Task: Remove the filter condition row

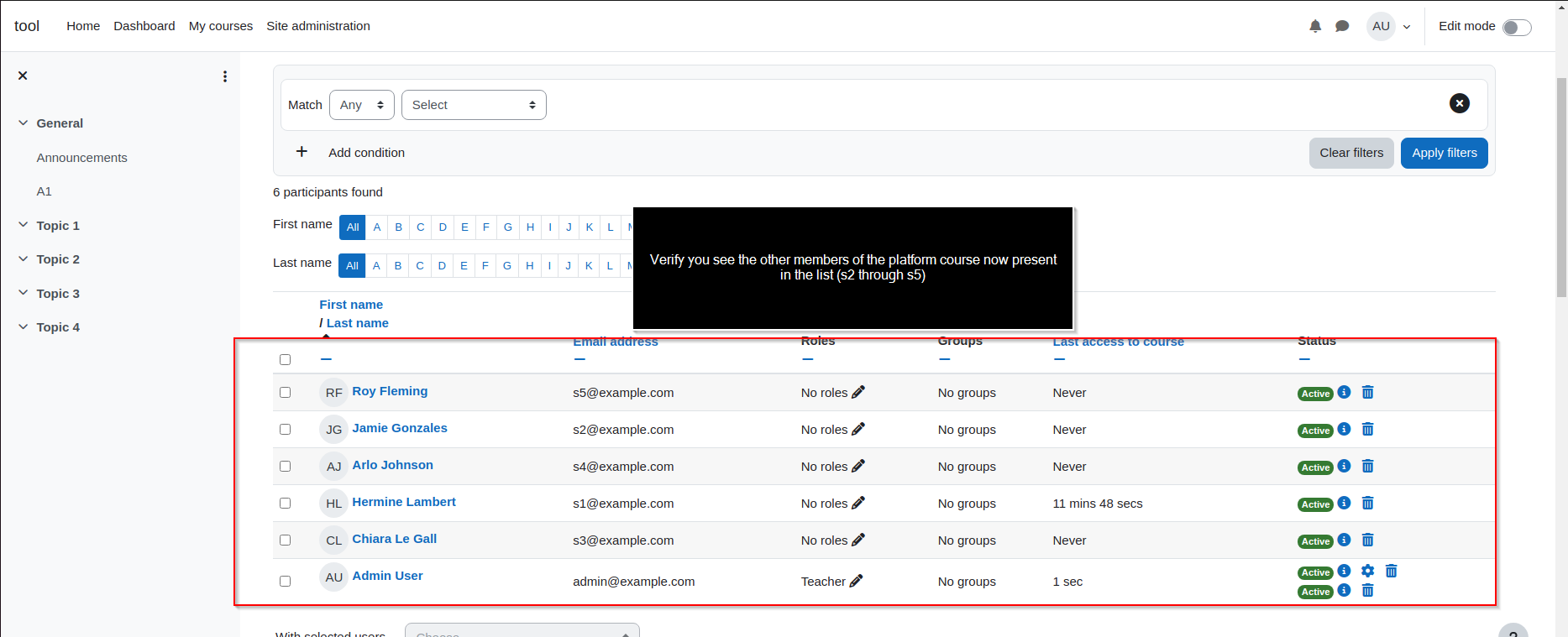Action: [x=1460, y=103]
